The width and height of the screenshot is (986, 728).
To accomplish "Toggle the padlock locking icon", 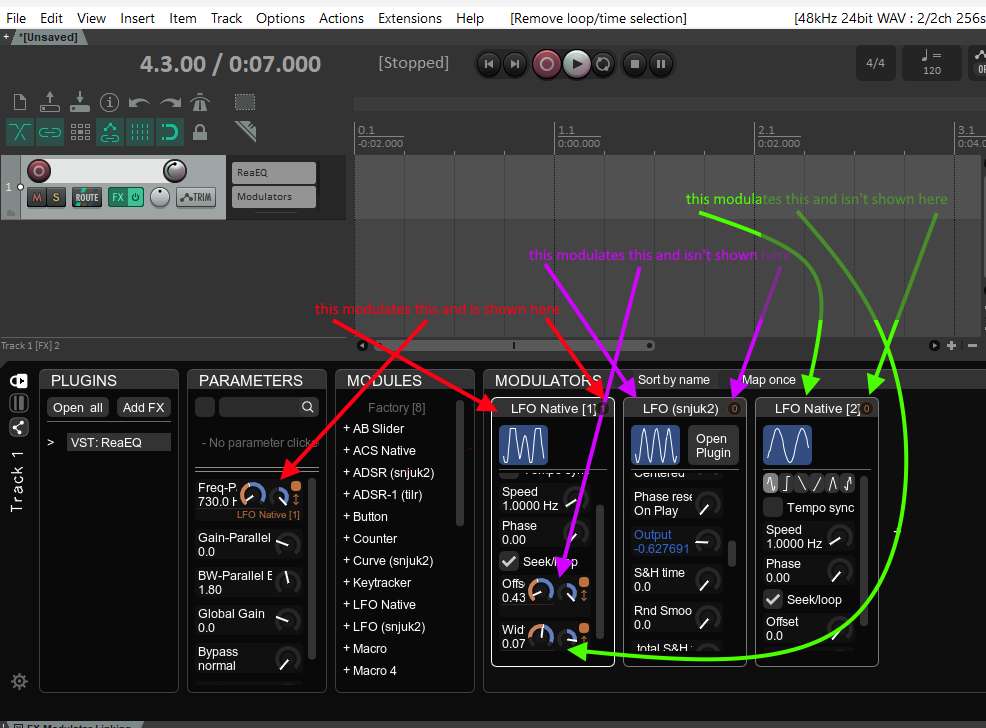I will coord(200,132).
